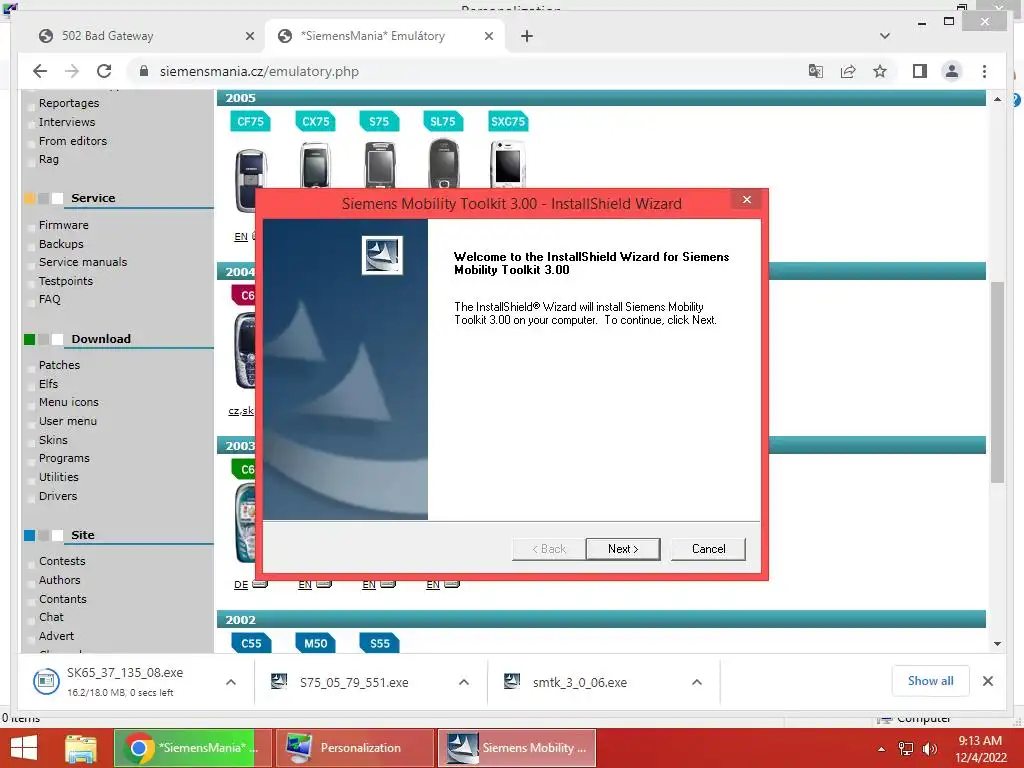The height and width of the screenshot is (768, 1024).
Task: Open Chrome profile avatar
Action: point(952,71)
